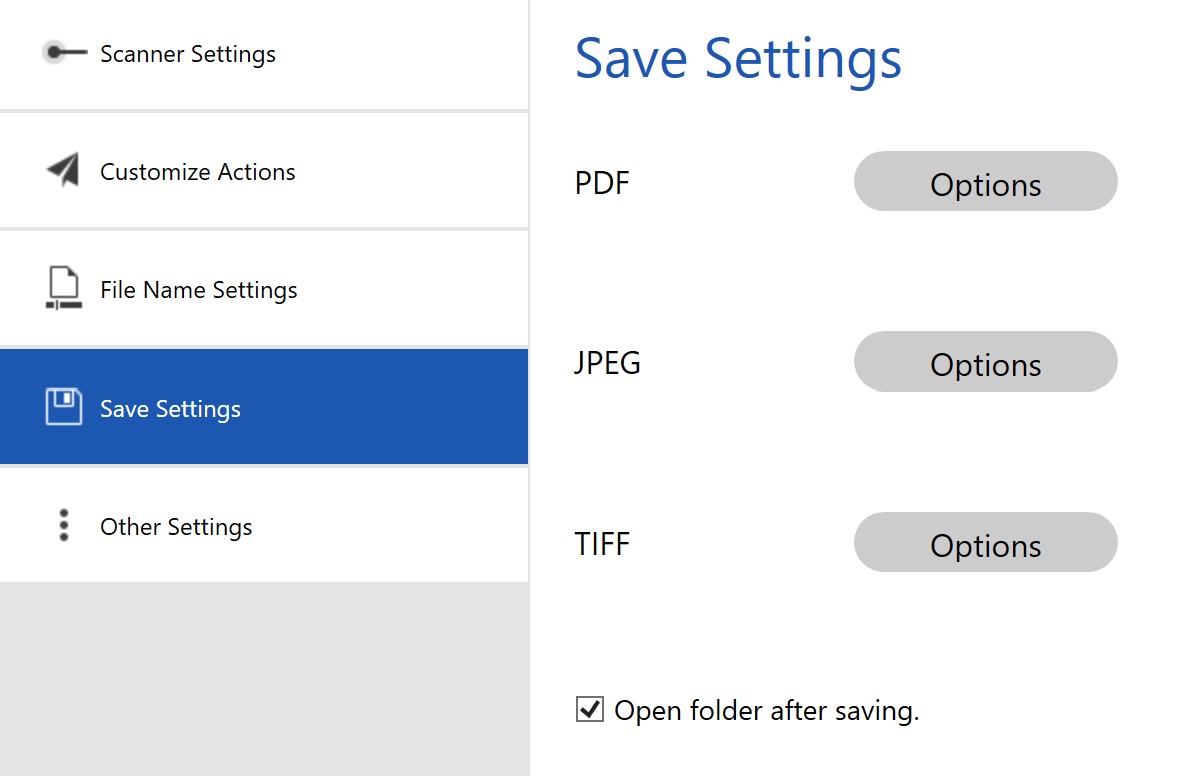Click the JPEG format label
Image resolution: width=1182 pixels, height=776 pixels.
608,363
